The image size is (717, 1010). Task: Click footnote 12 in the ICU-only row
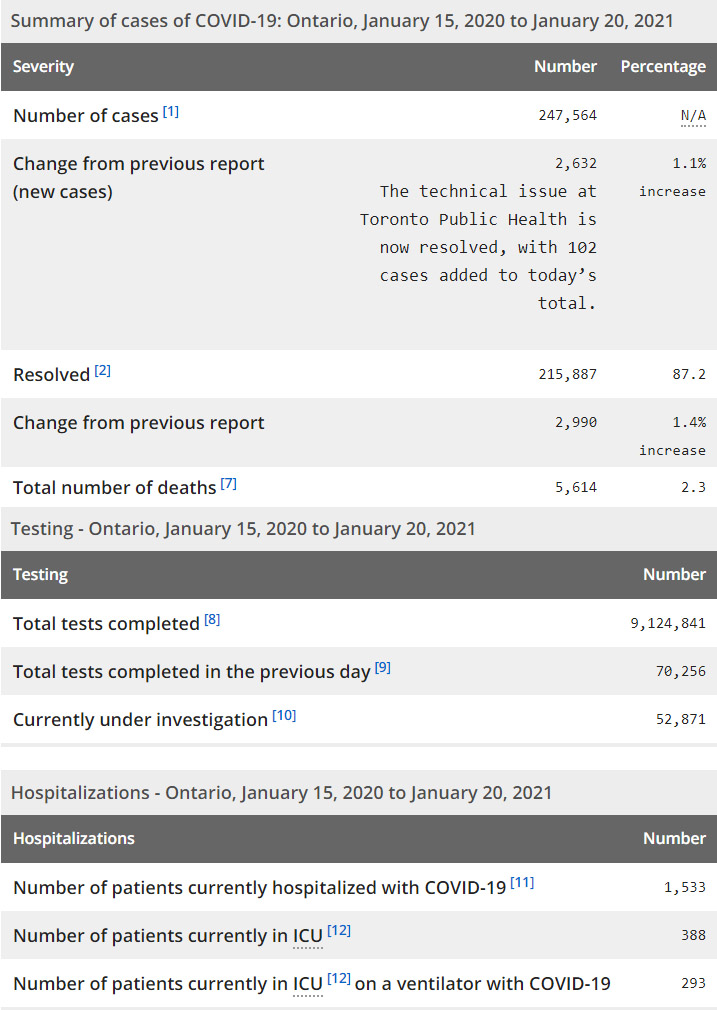[339, 931]
